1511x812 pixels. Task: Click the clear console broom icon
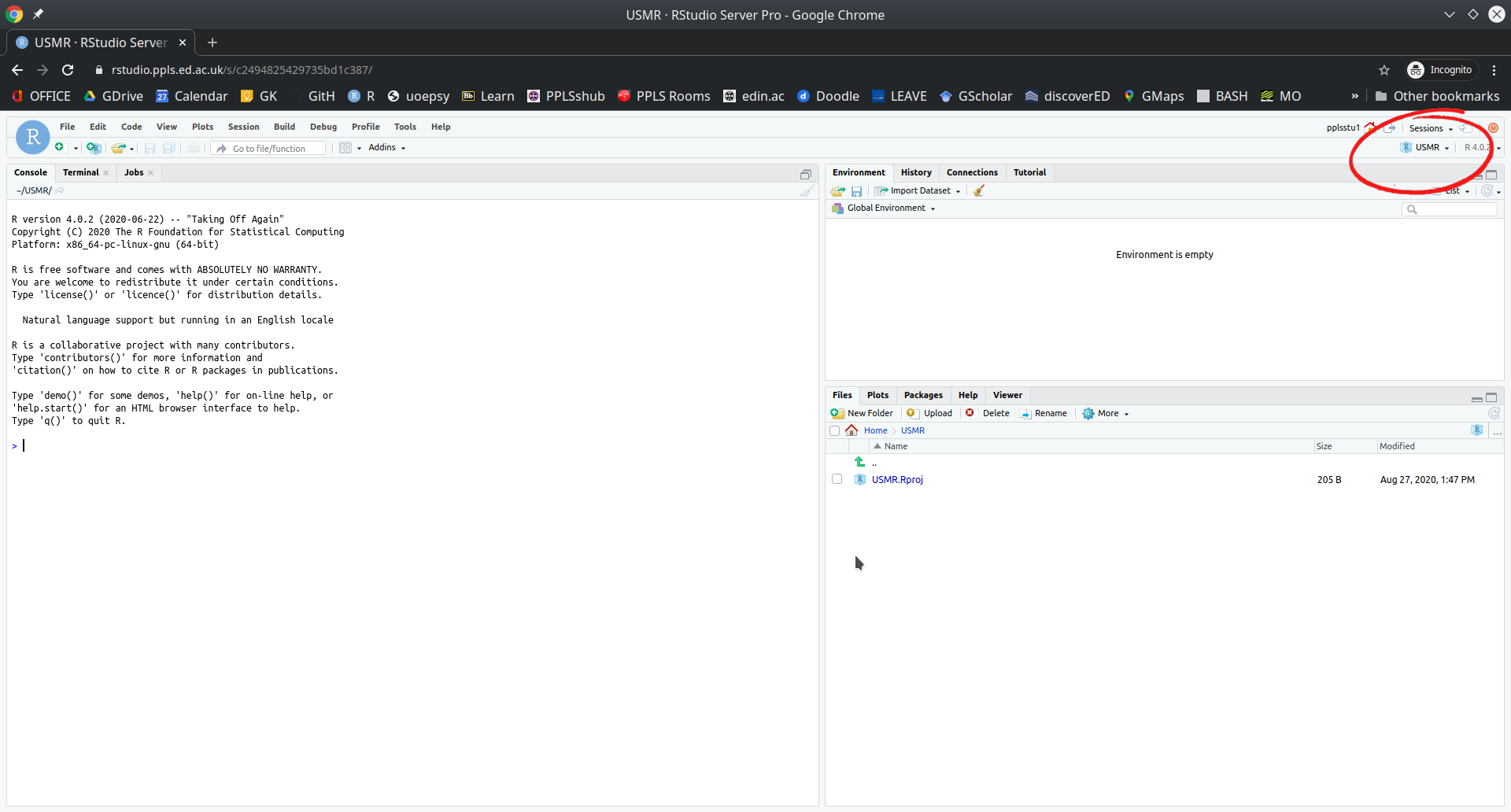point(806,190)
